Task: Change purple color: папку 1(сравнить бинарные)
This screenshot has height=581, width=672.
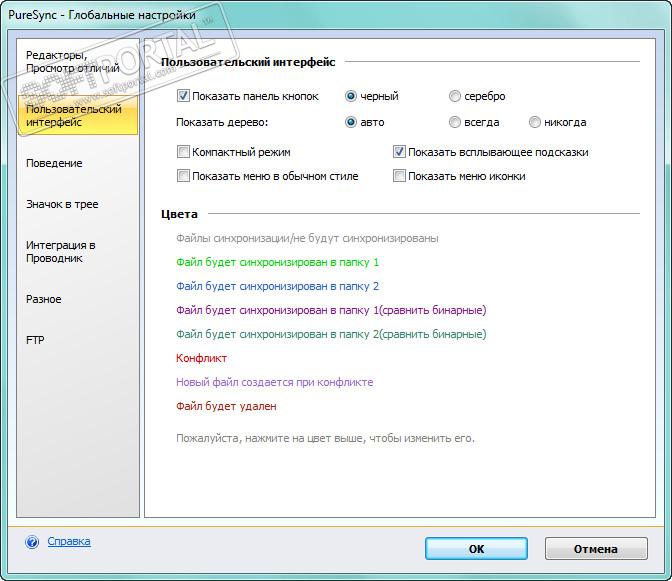Action: pos(331,310)
